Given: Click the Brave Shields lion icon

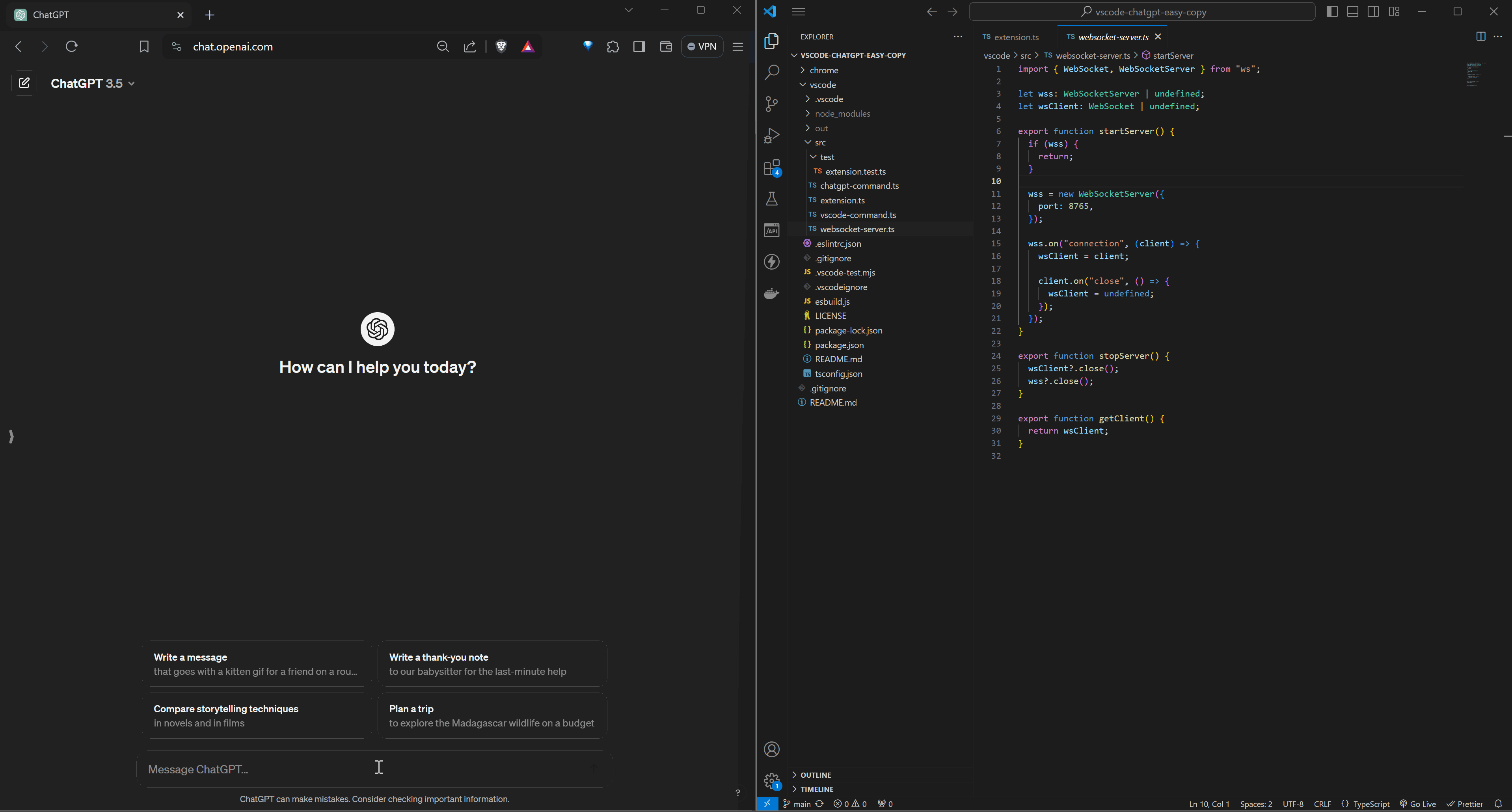Looking at the screenshot, I should pyautogui.click(x=501, y=47).
